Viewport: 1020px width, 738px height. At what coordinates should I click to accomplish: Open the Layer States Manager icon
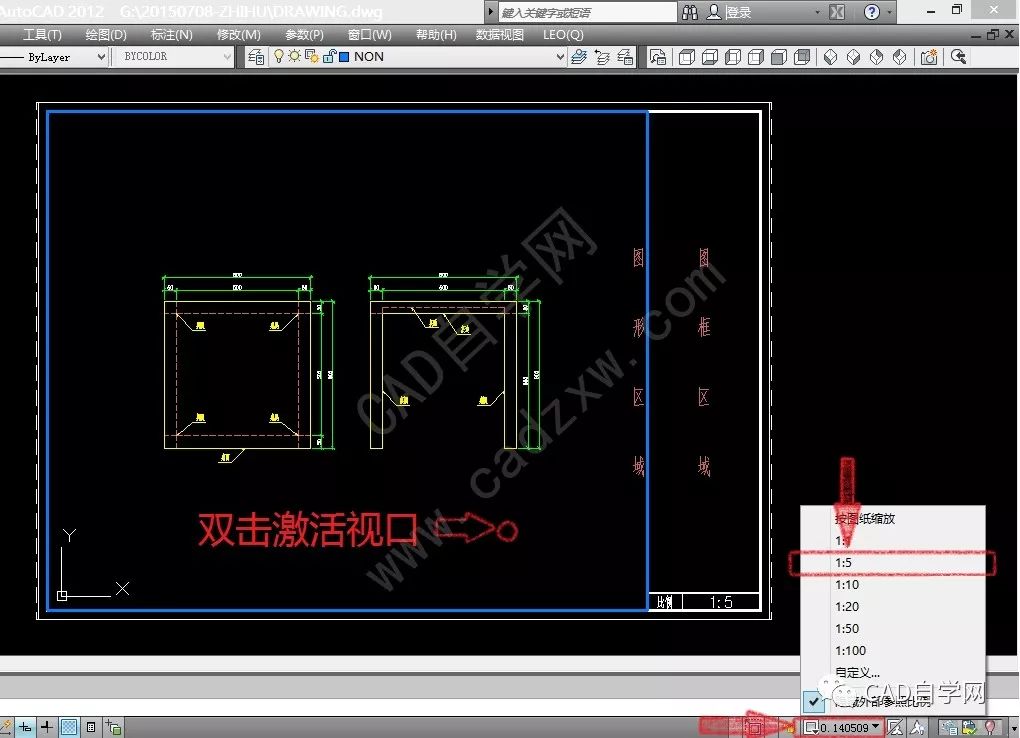tap(624, 57)
